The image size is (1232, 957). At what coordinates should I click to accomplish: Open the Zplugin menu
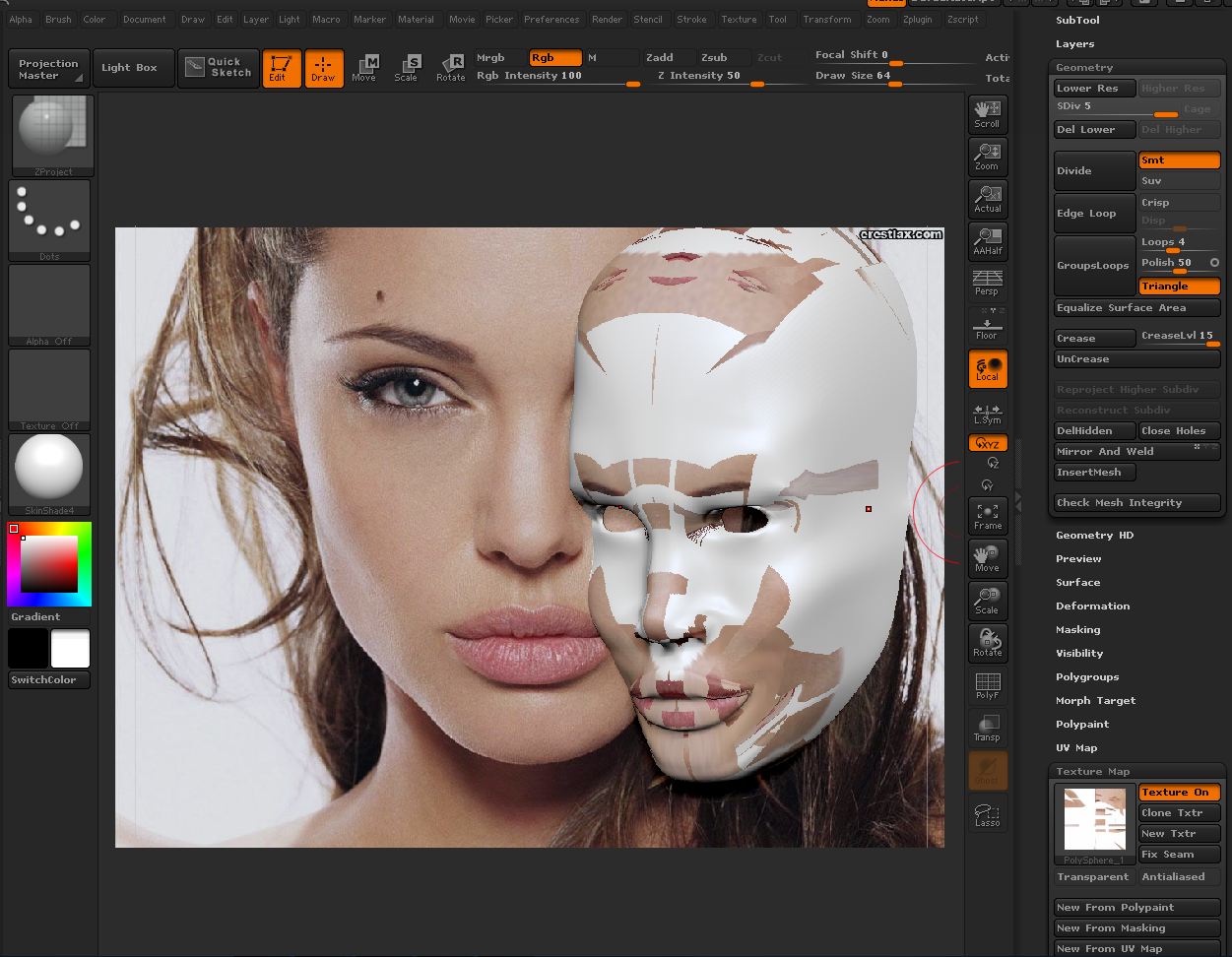coord(917,20)
